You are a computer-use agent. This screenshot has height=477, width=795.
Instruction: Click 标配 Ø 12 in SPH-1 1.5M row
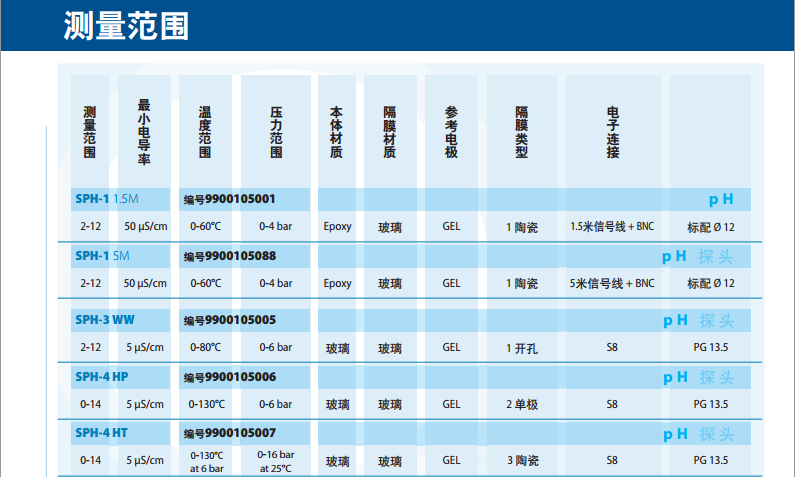711,227
